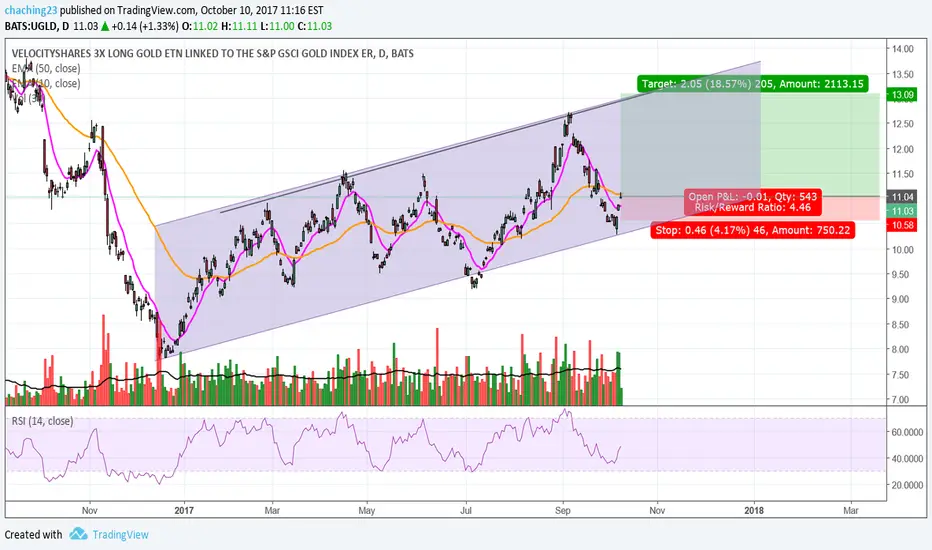
Task: Click the RSI (14, close) indicator label
Action: click(x=42, y=421)
